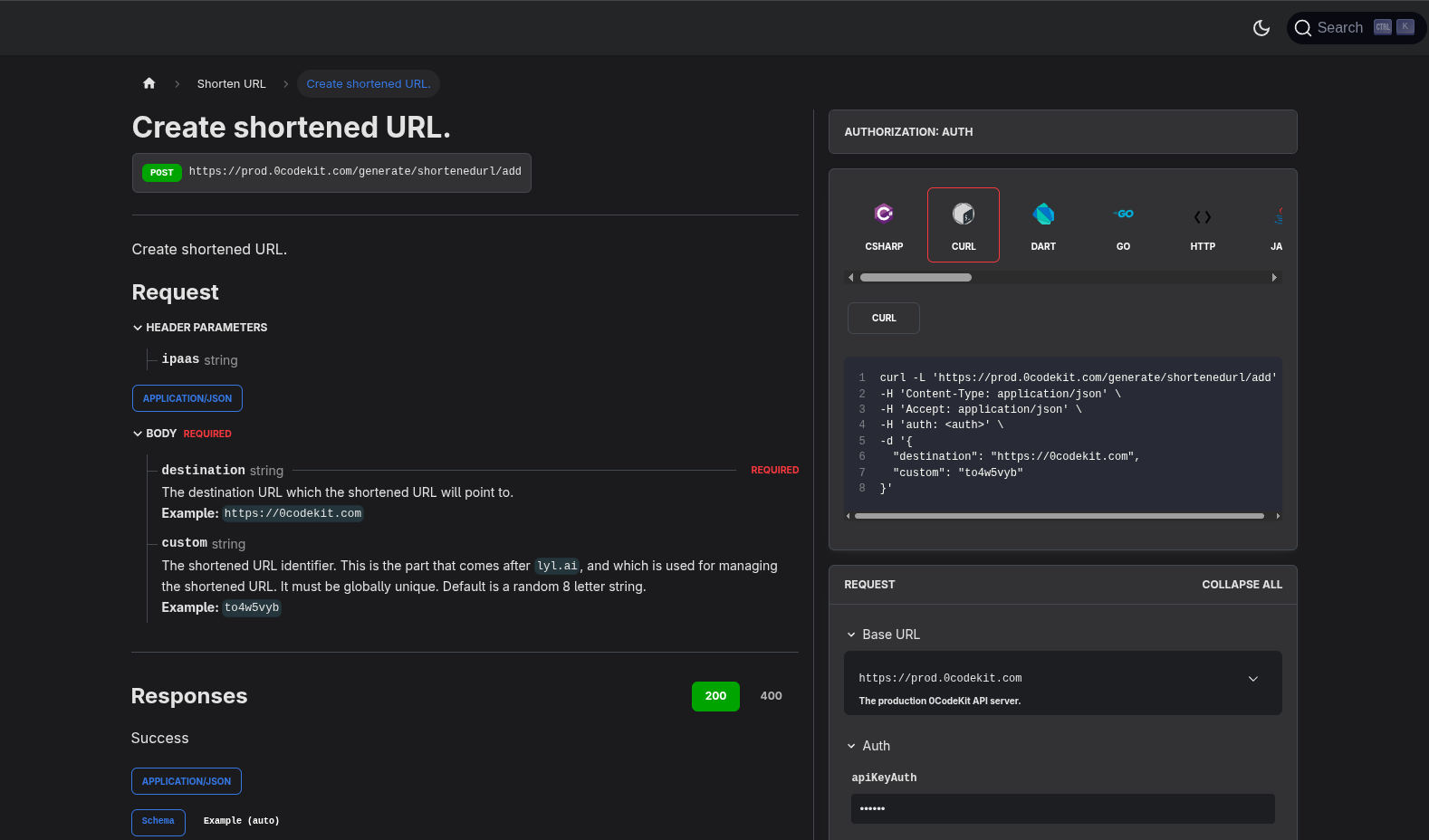1429x840 pixels.
Task: Click the Responses heading
Action: click(189, 696)
